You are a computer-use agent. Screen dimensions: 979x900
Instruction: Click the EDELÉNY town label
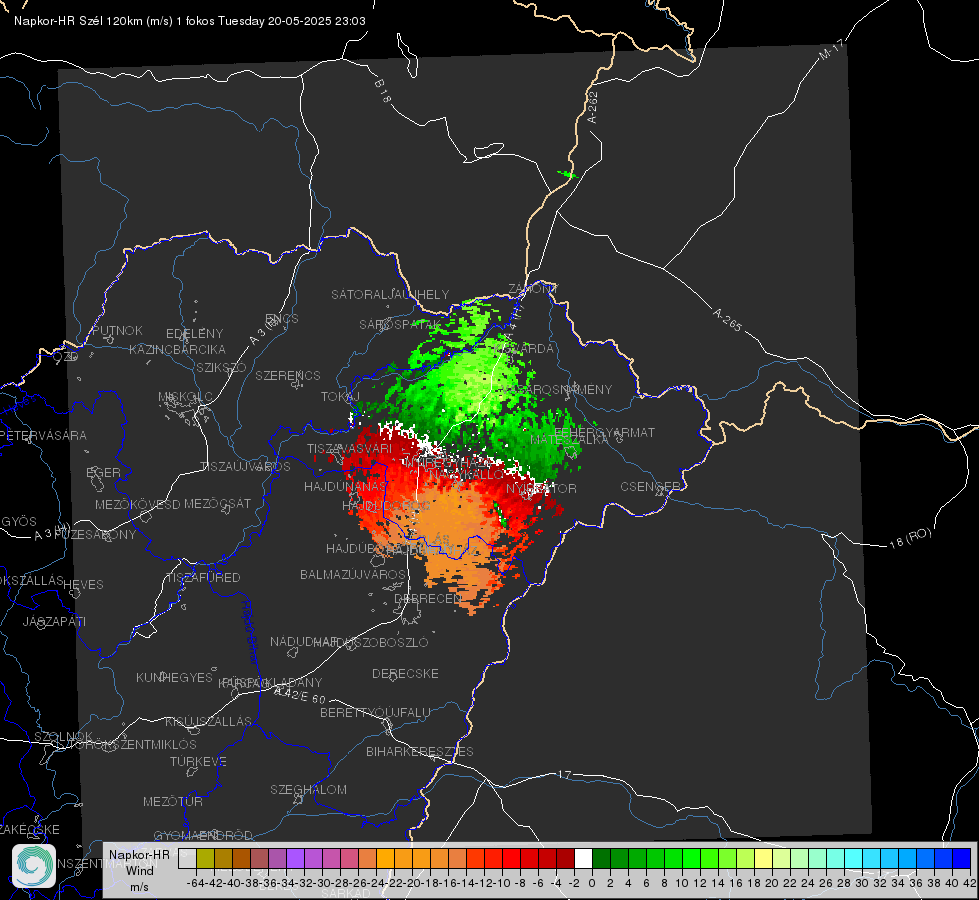pyautogui.click(x=194, y=334)
